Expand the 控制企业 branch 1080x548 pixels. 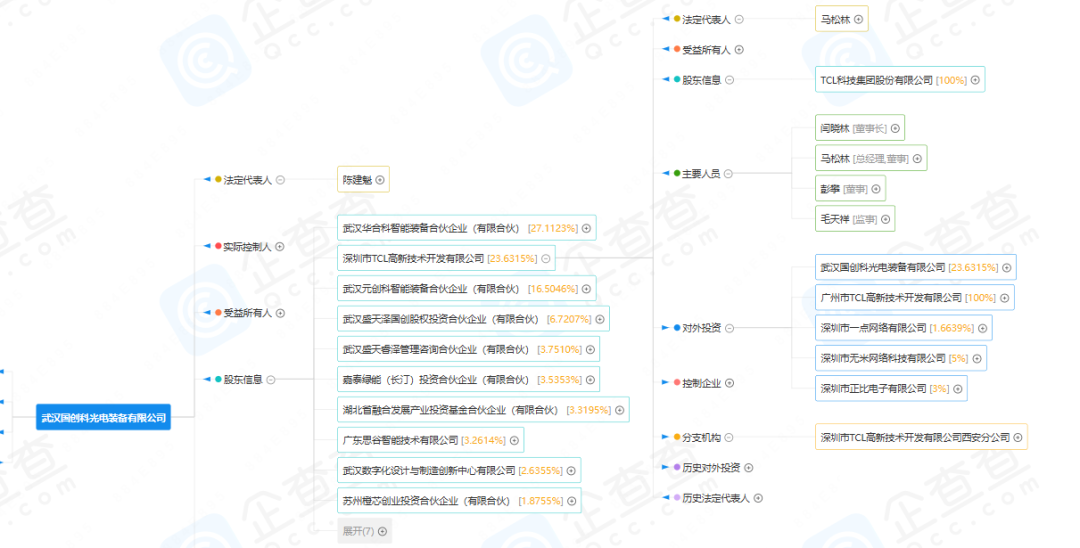(729, 383)
